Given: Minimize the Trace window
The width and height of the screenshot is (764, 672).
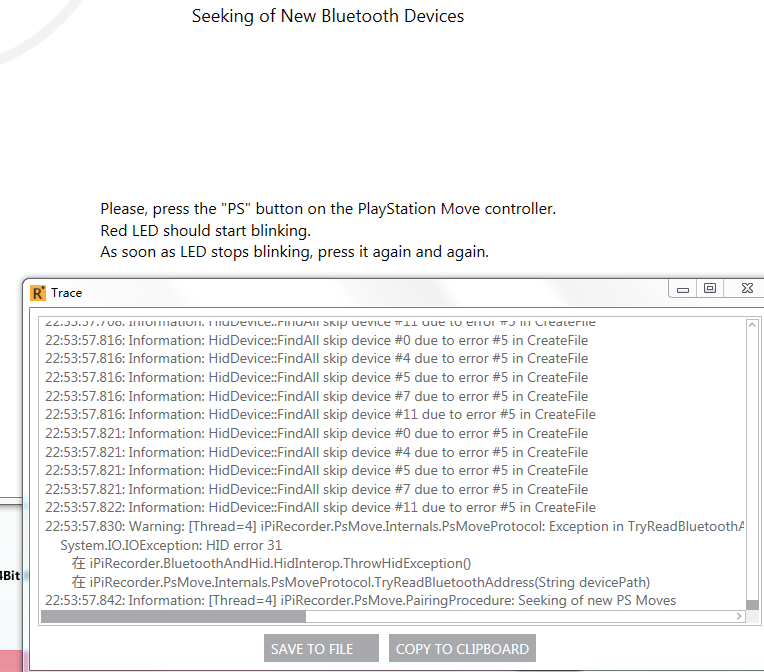Looking at the screenshot, I should (683, 289).
